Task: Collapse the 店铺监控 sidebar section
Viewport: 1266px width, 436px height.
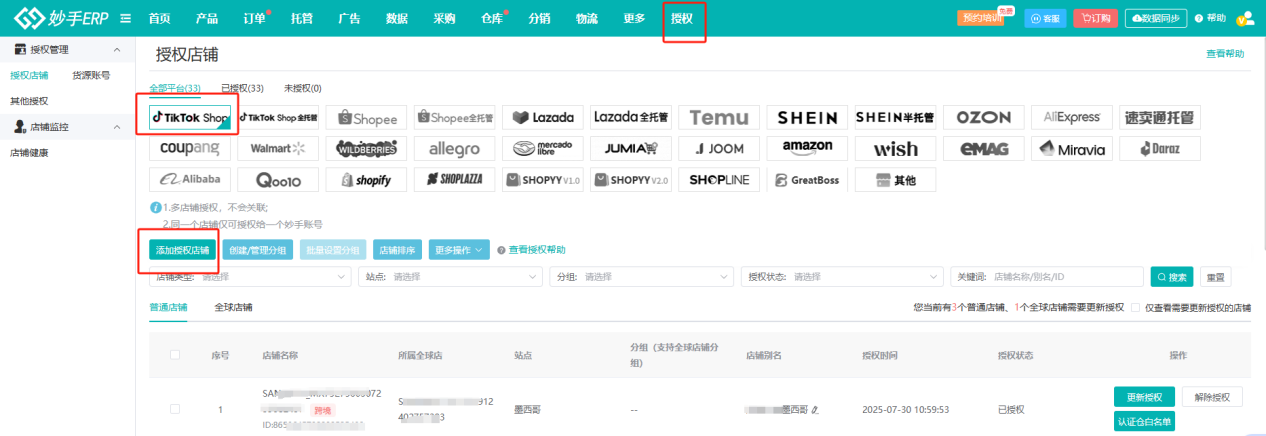Action: click(x=116, y=127)
